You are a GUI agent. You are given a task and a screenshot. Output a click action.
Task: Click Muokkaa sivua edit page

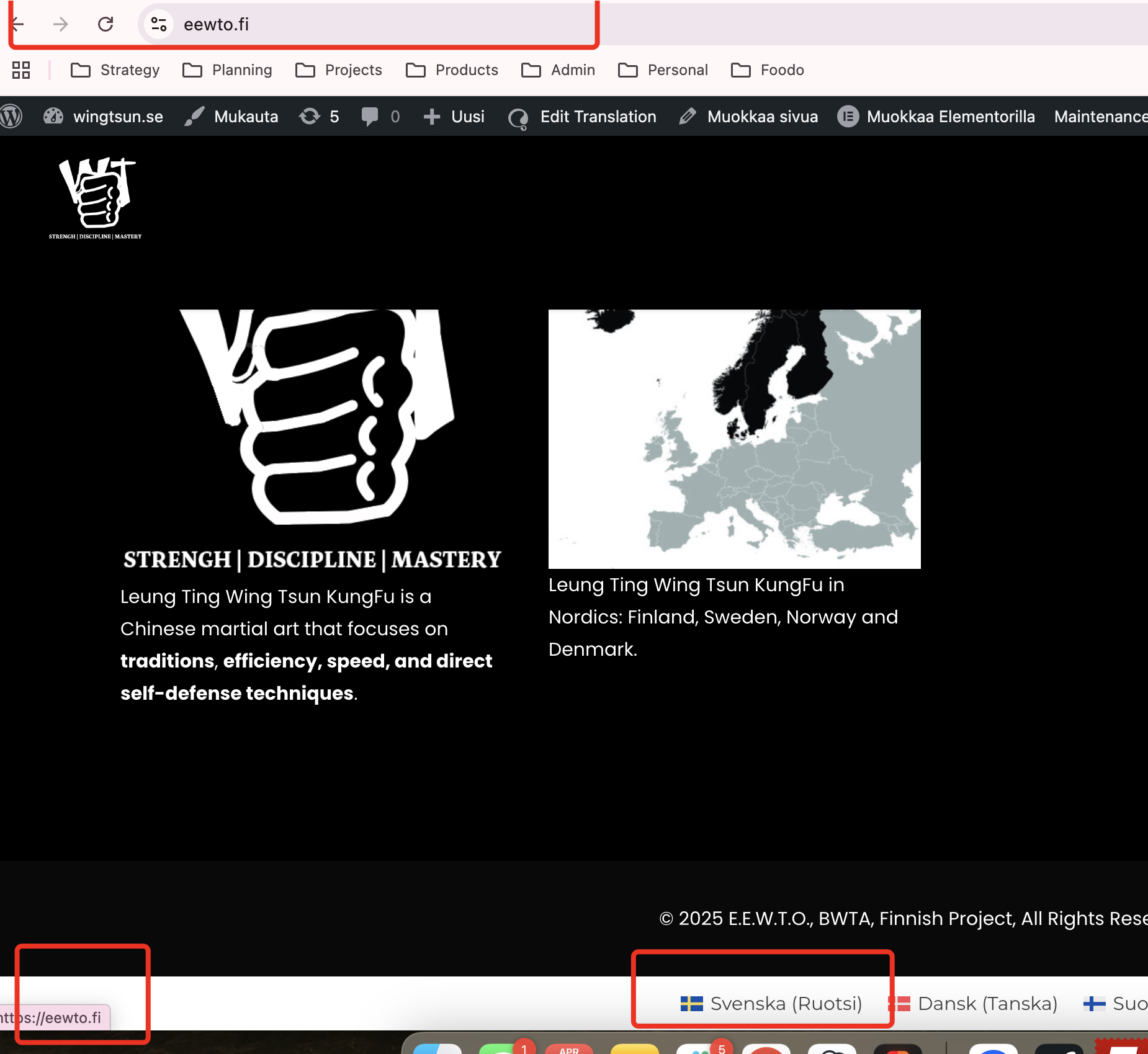748,117
